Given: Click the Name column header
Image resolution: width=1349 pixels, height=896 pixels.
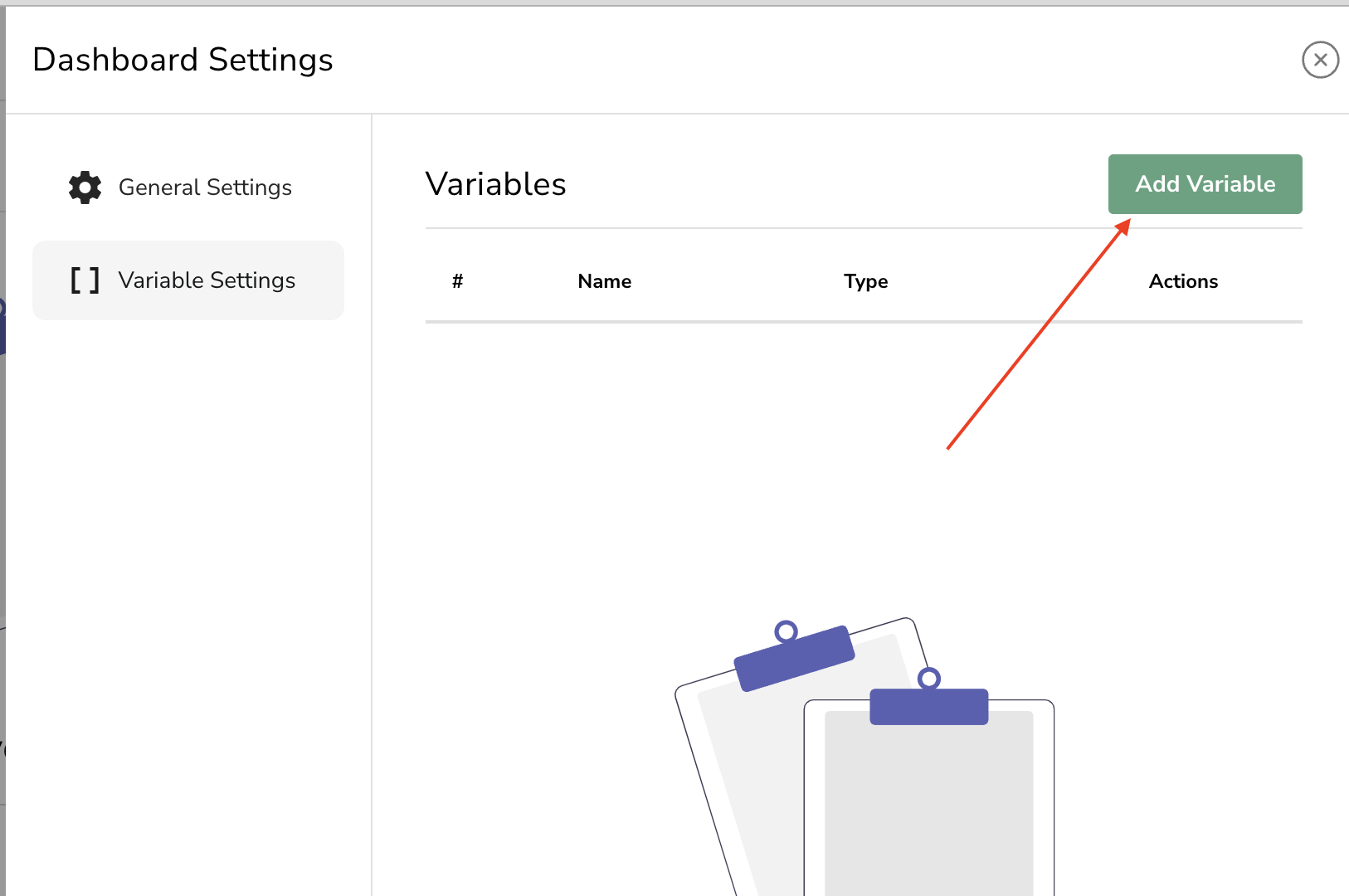Looking at the screenshot, I should (x=605, y=281).
